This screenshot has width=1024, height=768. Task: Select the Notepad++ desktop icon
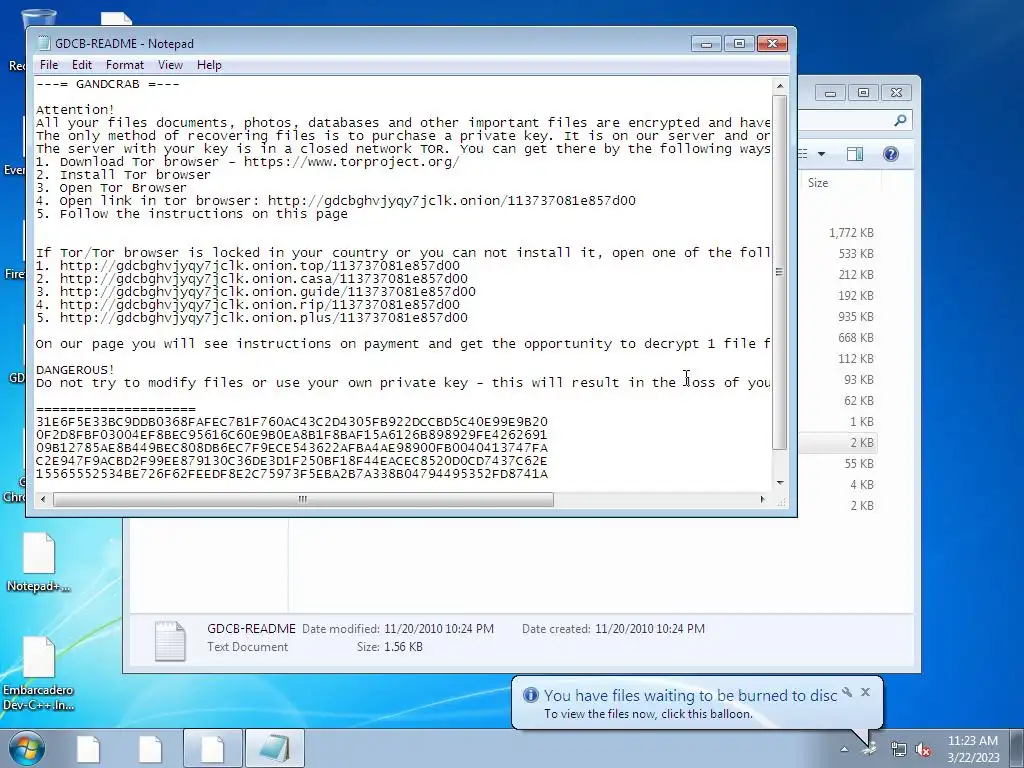point(39,563)
